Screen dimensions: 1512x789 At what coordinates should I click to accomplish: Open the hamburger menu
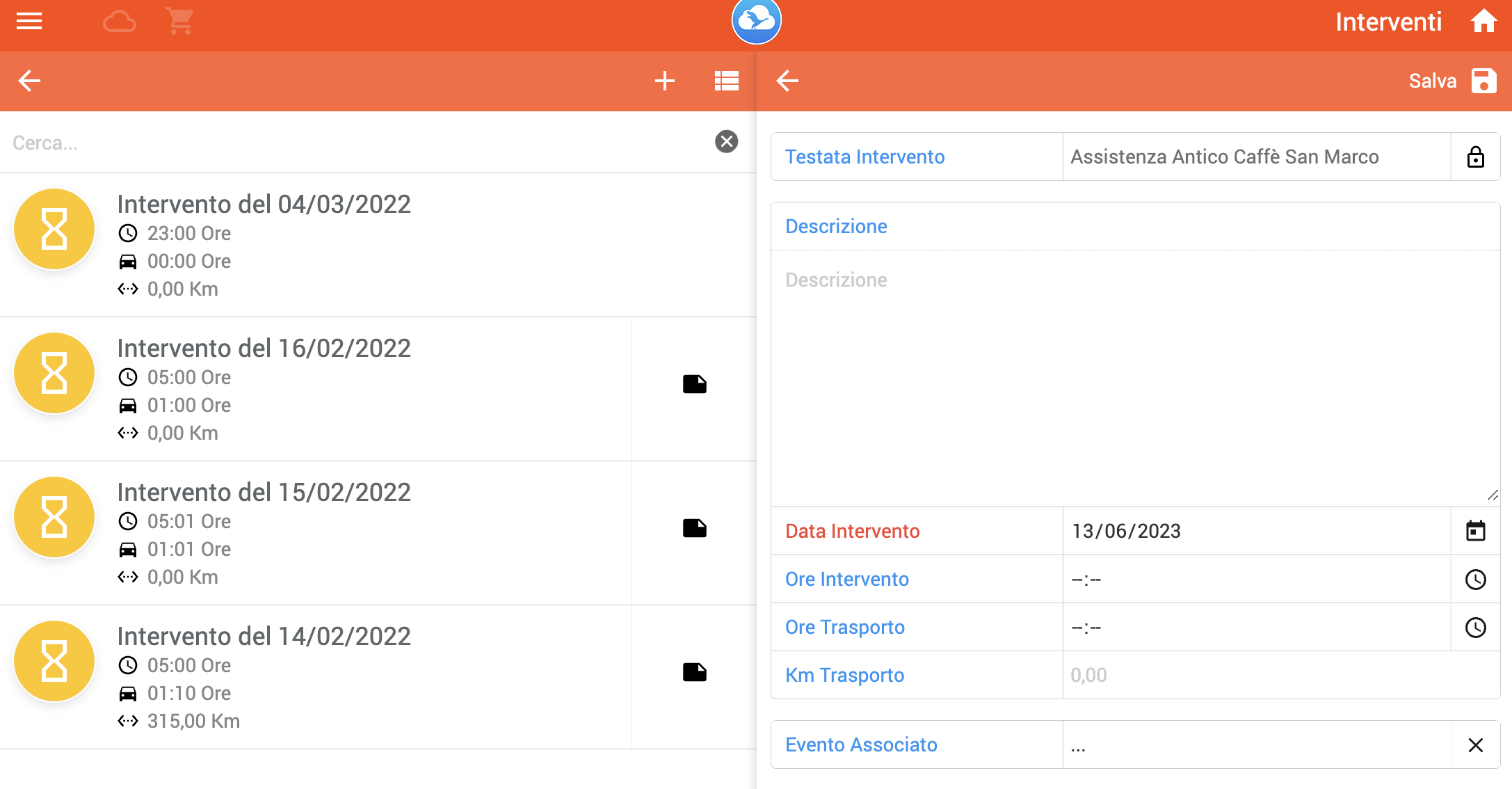(29, 22)
